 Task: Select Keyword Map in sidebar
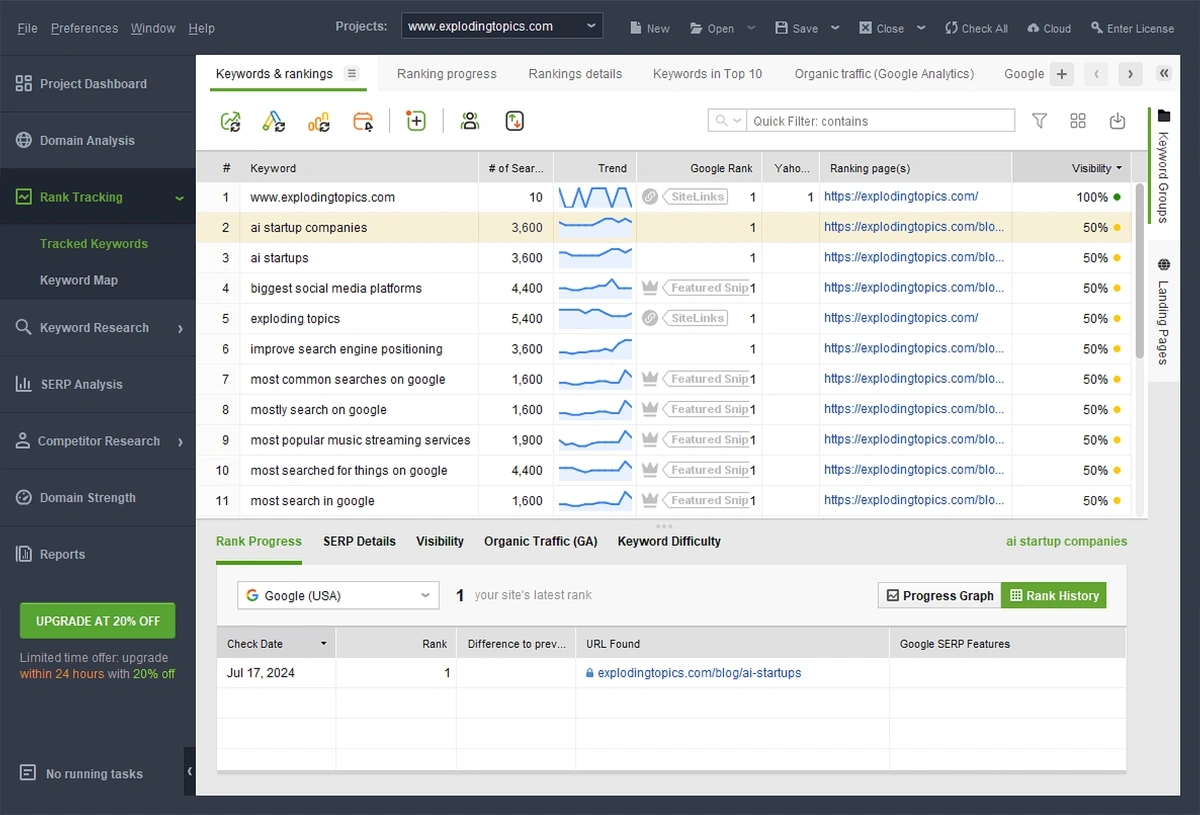pos(79,280)
